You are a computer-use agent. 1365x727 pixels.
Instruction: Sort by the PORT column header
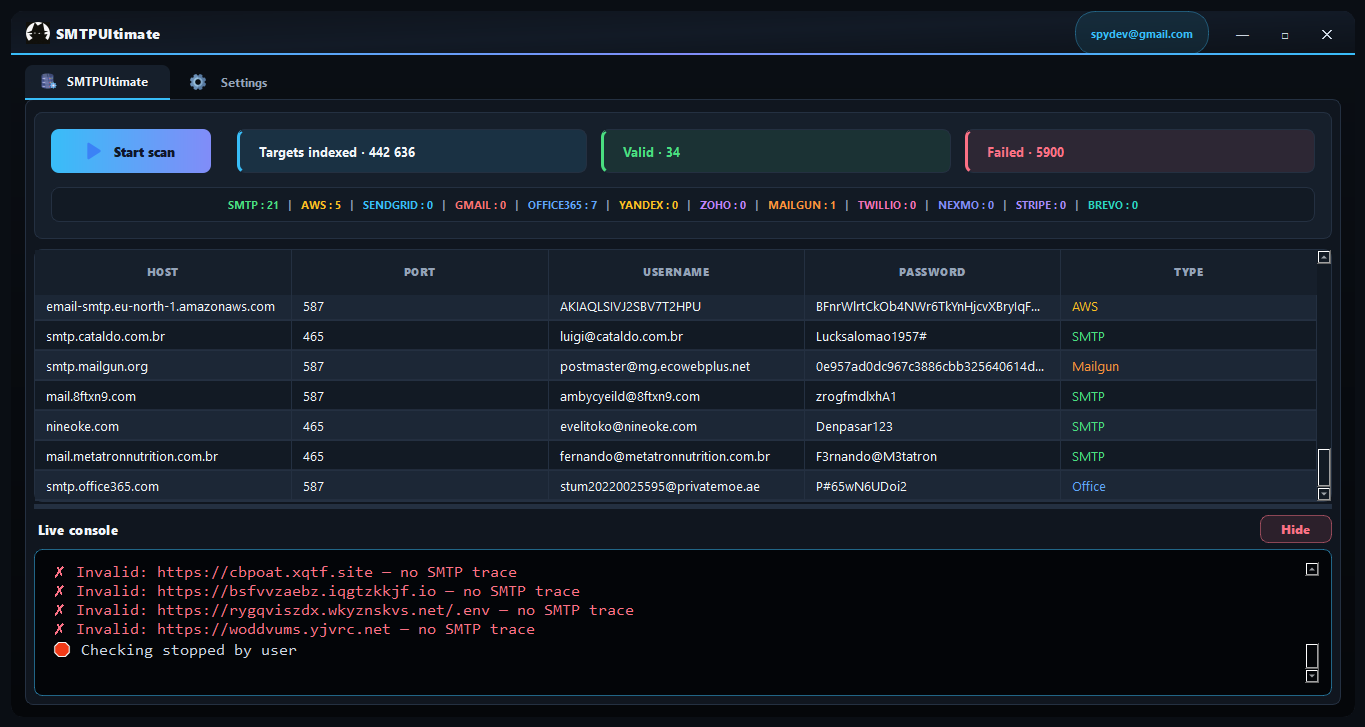pyautogui.click(x=420, y=272)
